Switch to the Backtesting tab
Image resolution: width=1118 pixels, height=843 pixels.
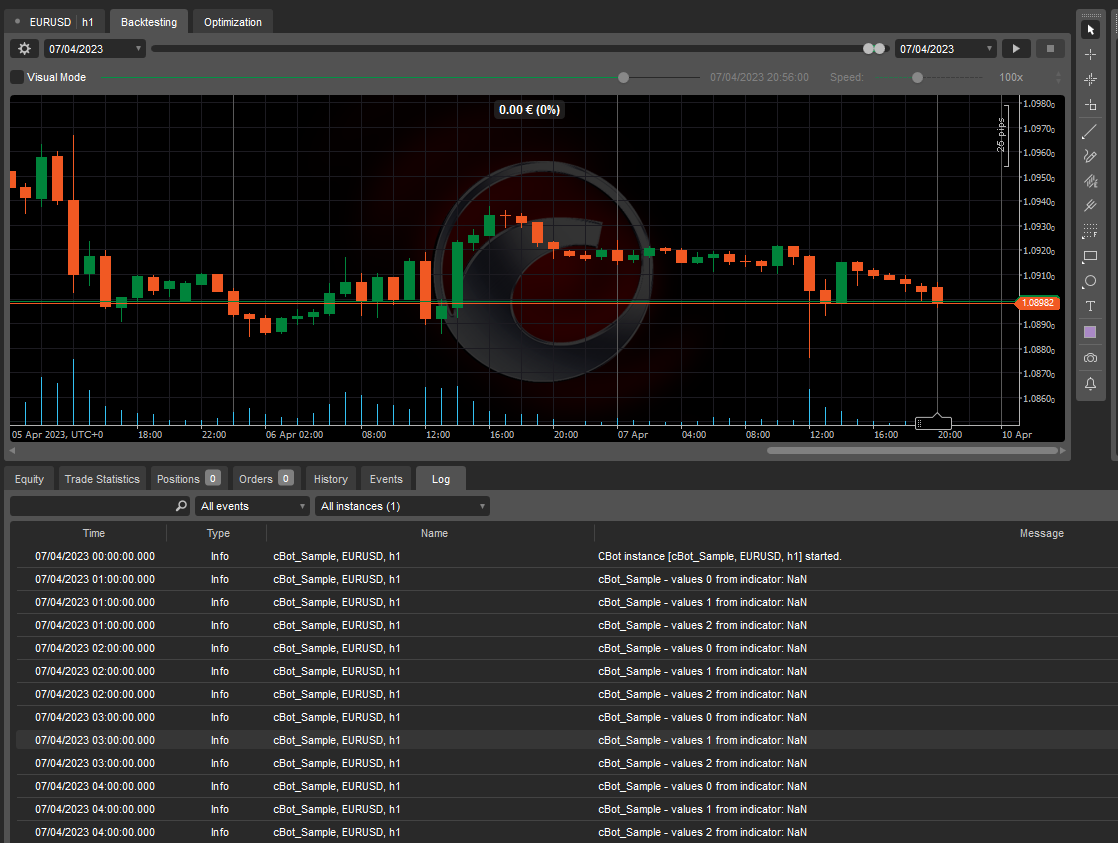pyautogui.click(x=149, y=22)
